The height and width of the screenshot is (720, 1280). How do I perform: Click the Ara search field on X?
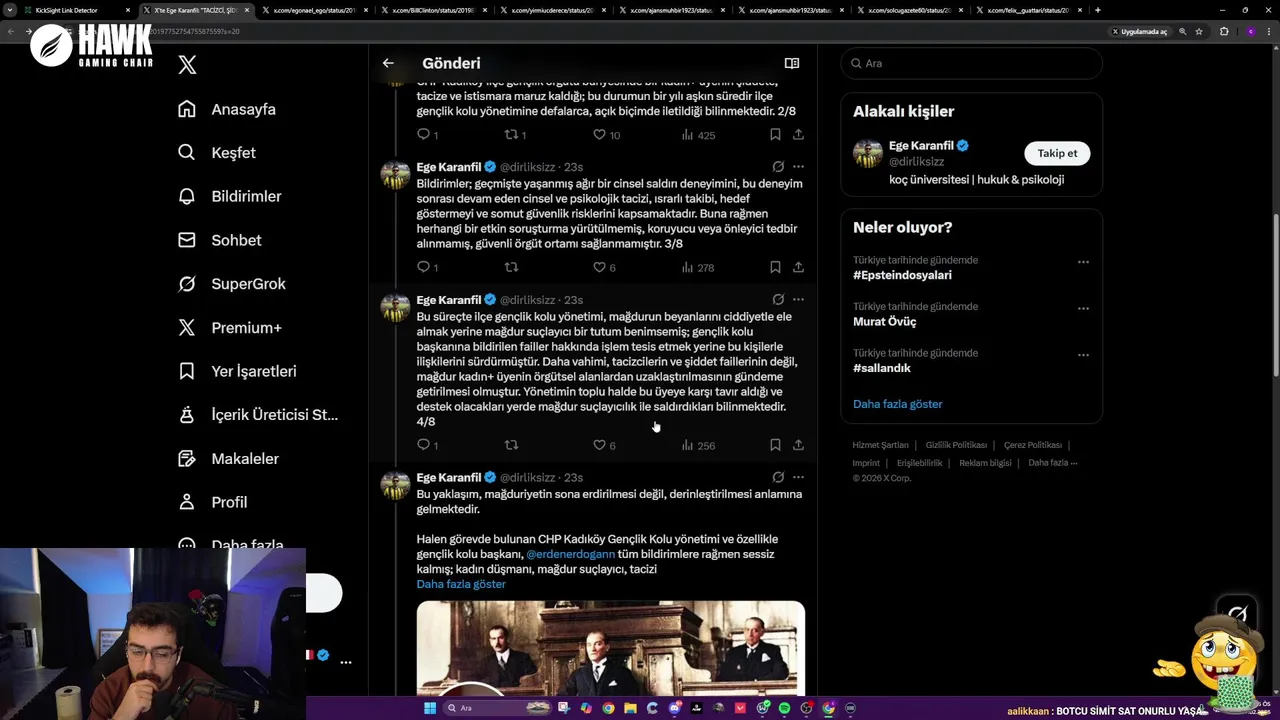point(971,63)
